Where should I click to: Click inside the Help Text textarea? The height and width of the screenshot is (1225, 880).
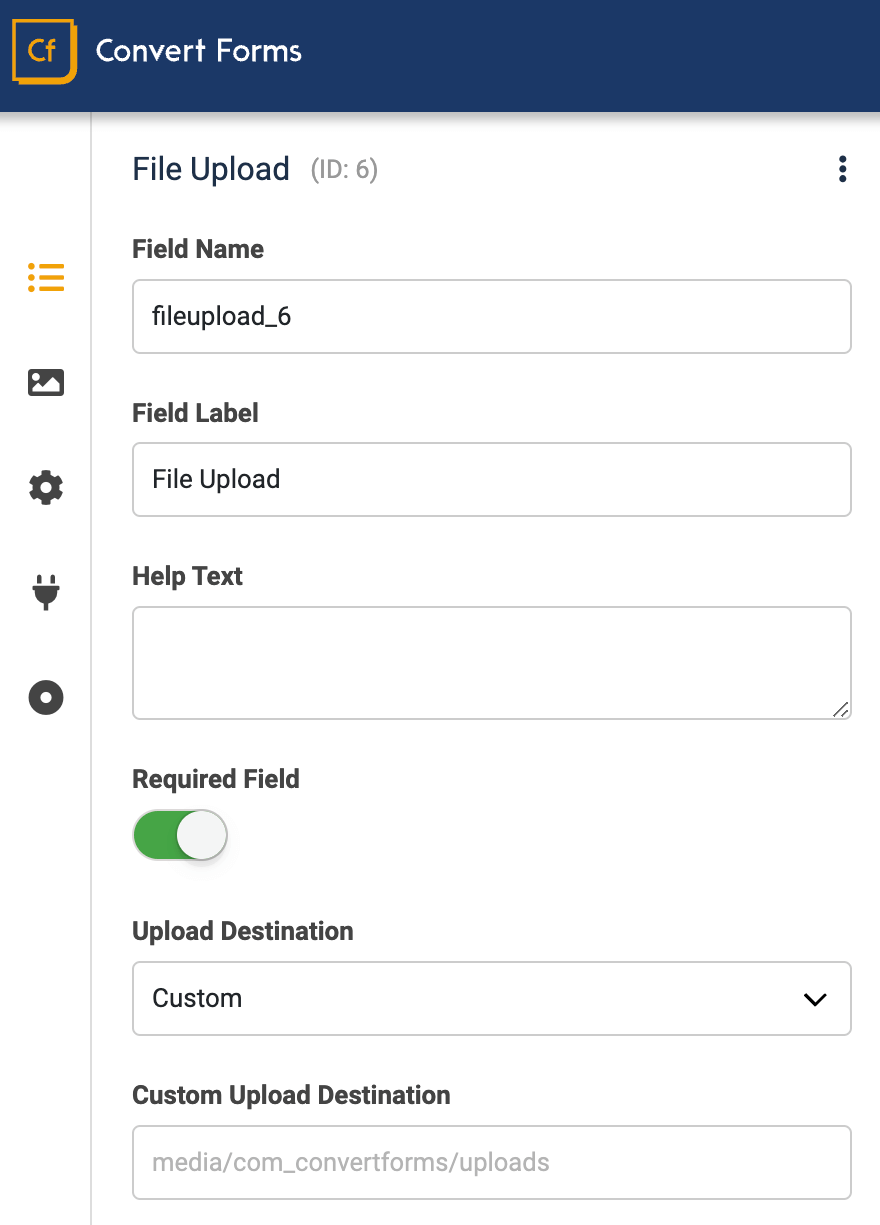coord(491,662)
